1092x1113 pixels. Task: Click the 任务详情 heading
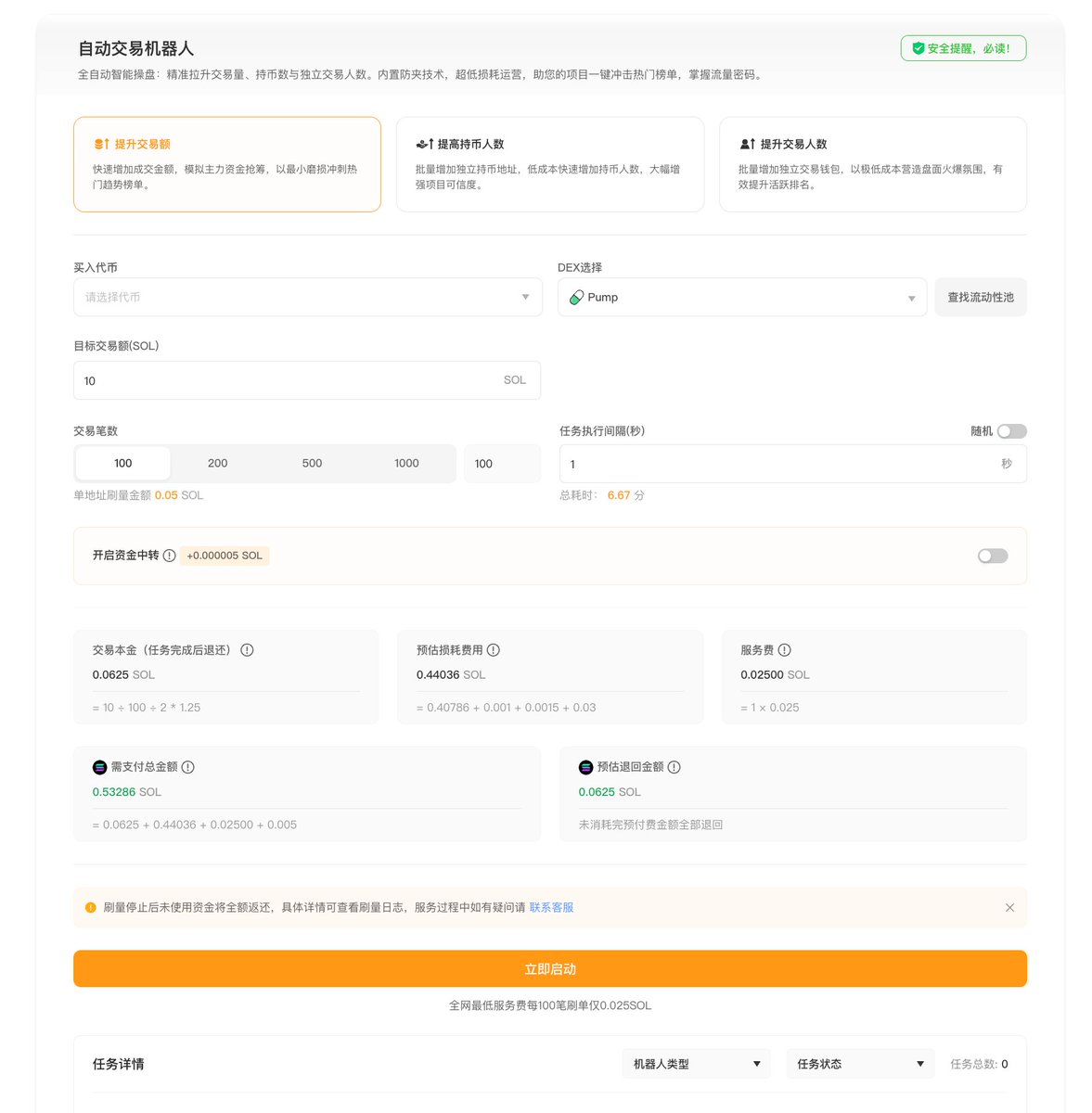pyautogui.click(x=119, y=1064)
